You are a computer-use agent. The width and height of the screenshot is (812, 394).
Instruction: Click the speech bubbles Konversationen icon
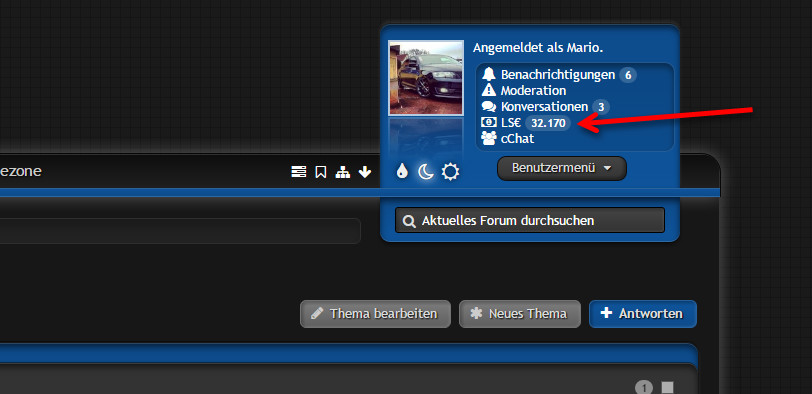point(488,107)
